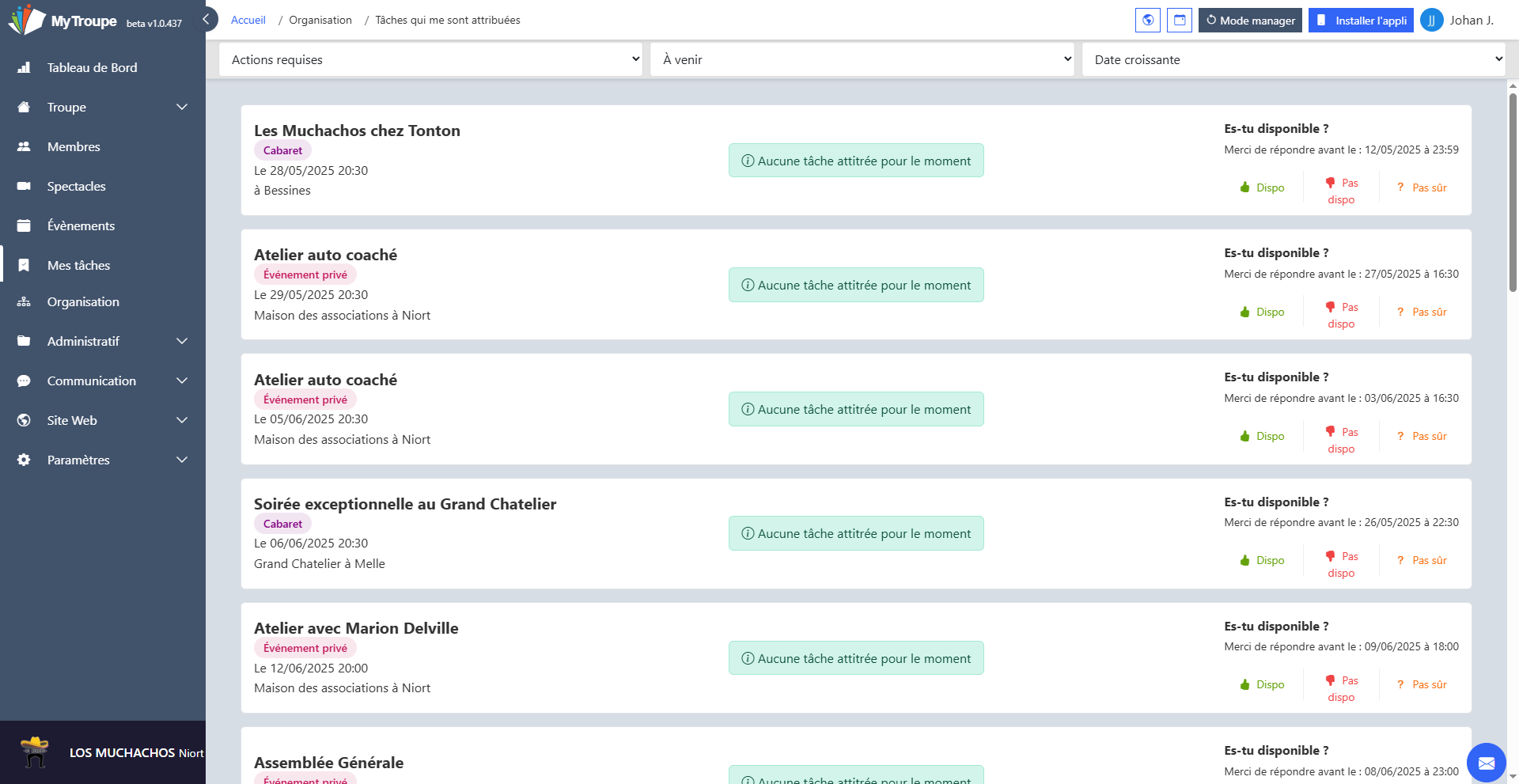Click the page vertical scrollbar
This screenshot has width=1519, height=784.
(1513, 192)
